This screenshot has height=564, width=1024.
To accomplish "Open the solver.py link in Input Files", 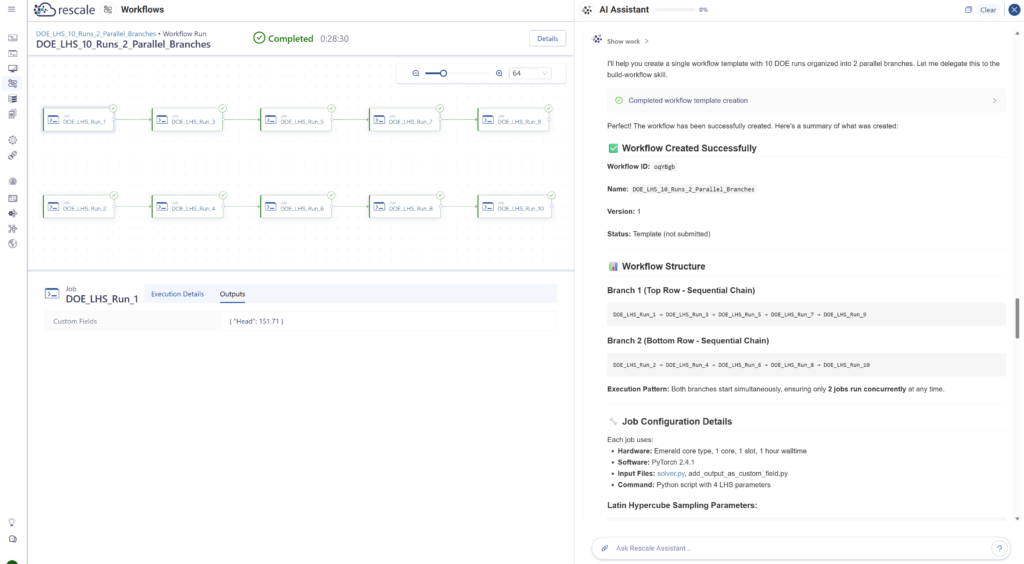I will (x=671, y=473).
